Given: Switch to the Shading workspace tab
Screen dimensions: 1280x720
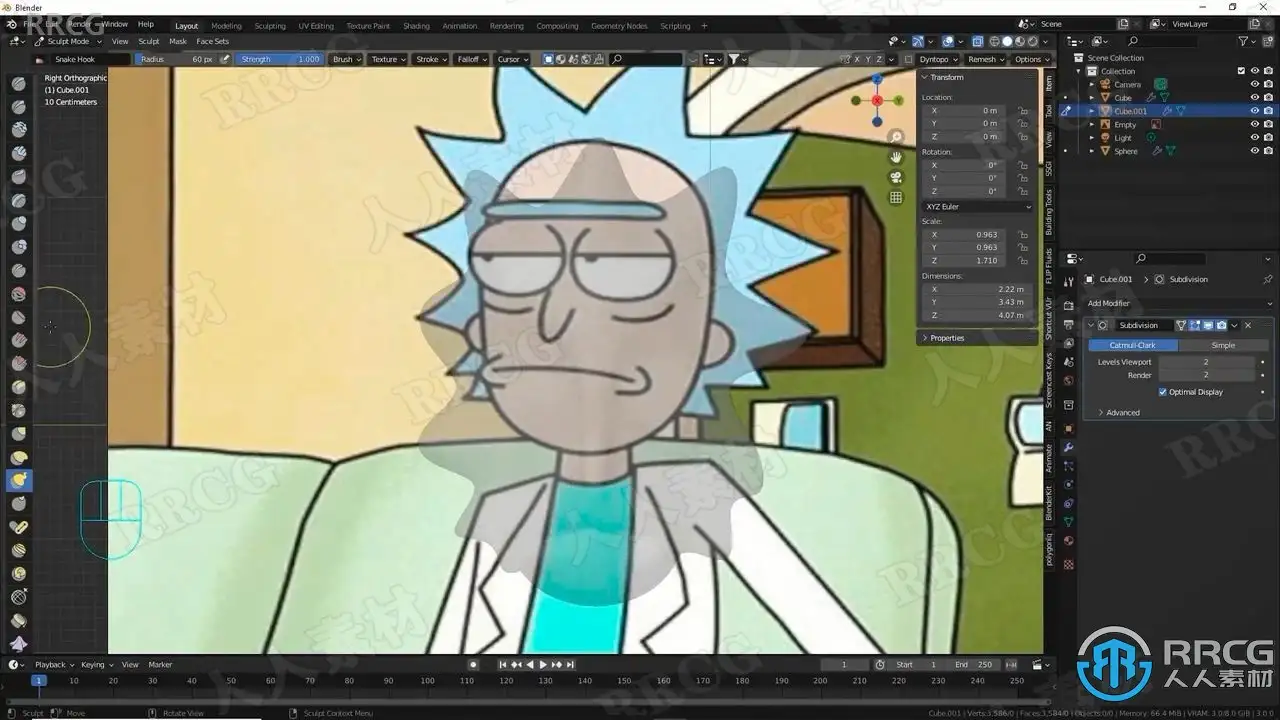Looking at the screenshot, I should (x=416, y=26).
